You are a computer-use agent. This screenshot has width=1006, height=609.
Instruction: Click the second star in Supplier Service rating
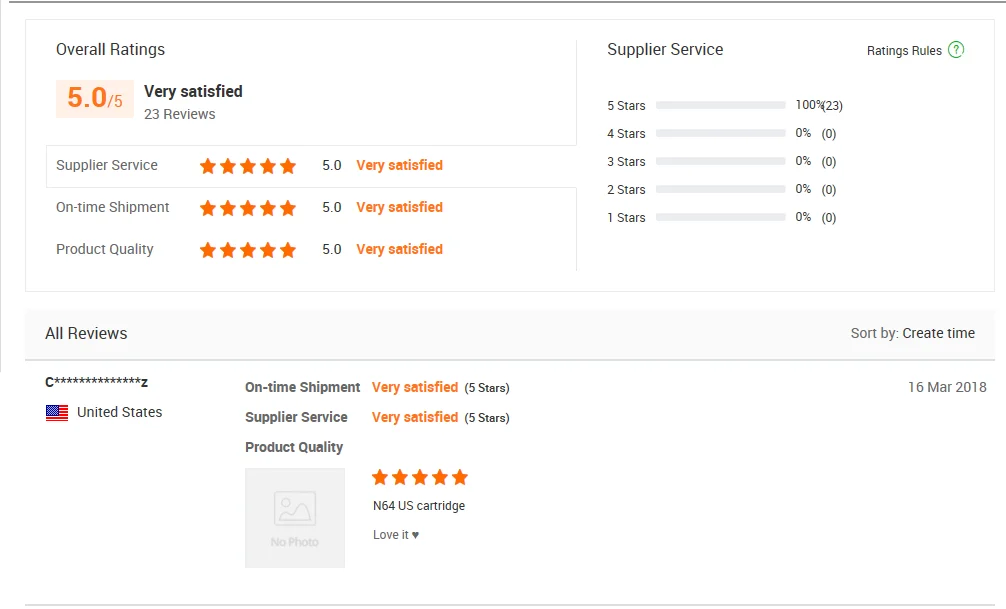(x=228, y=166)
